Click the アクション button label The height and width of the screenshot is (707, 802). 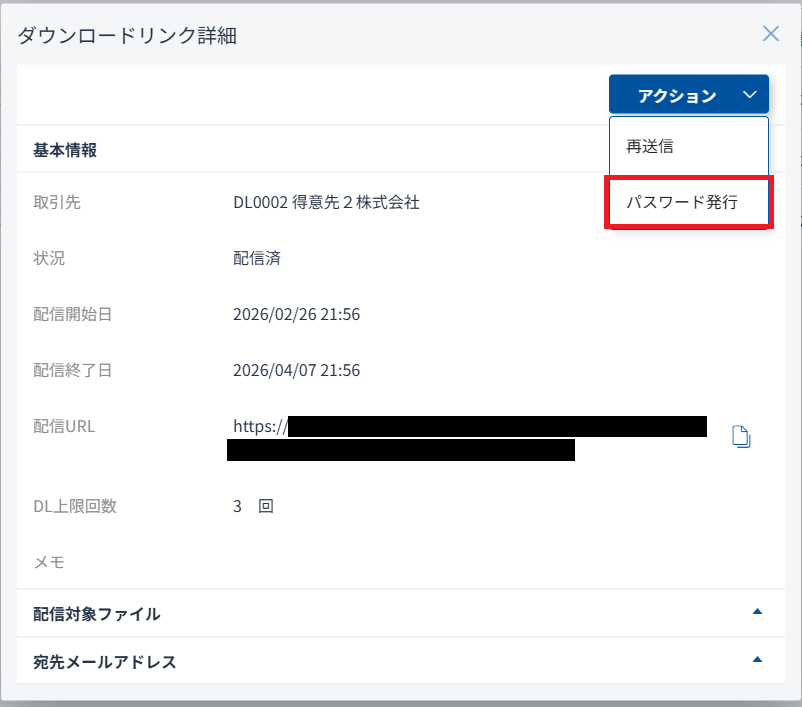click(x=677, y=96)
